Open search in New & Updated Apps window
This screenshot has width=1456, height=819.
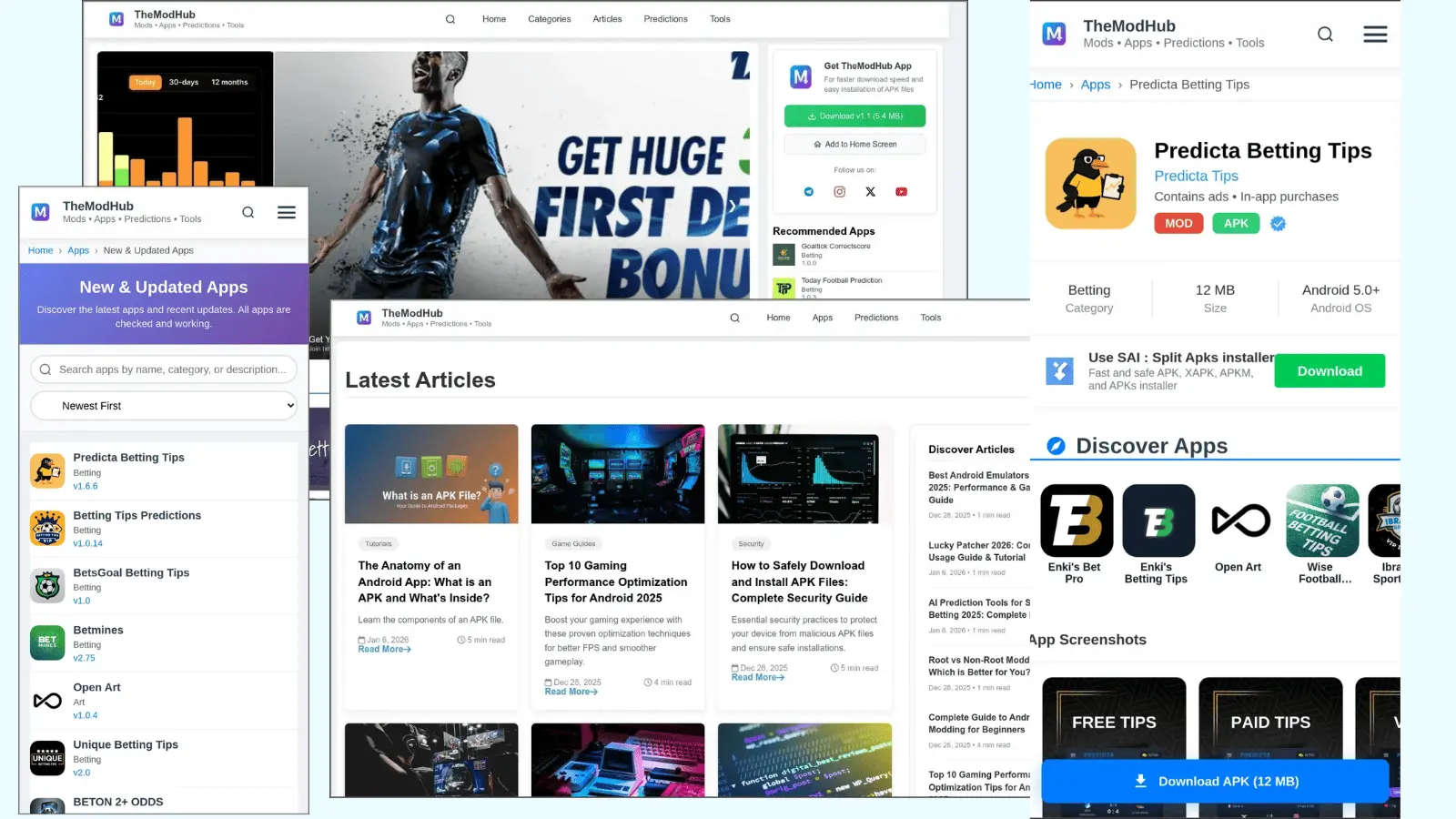pos(248,212)
